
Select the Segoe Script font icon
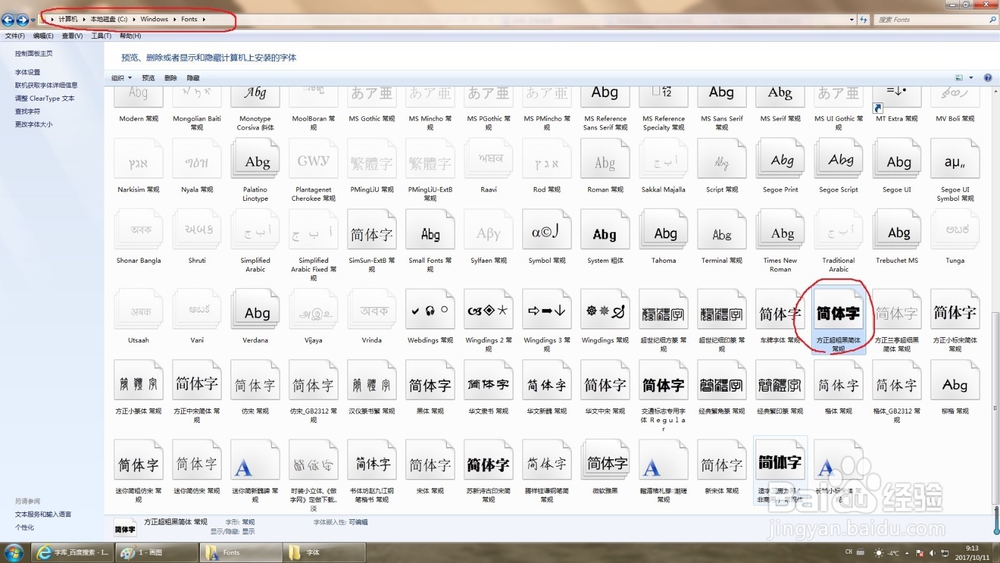click(x=838, y=159)
